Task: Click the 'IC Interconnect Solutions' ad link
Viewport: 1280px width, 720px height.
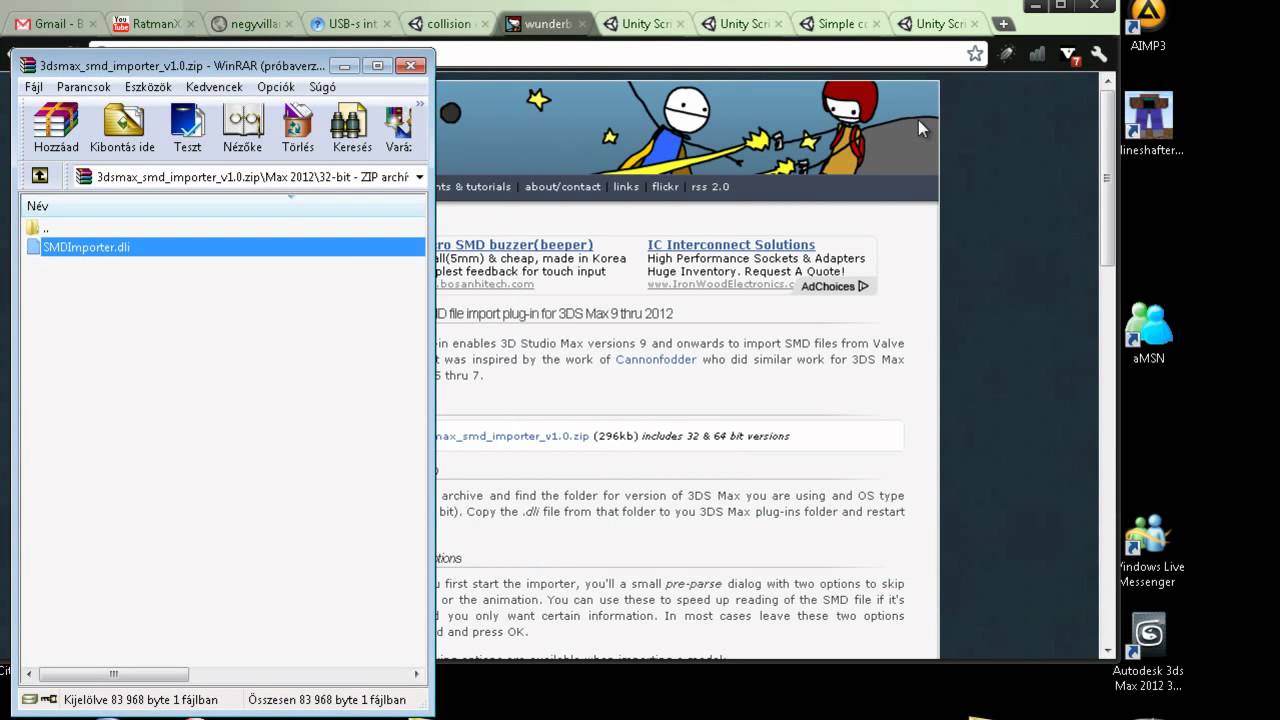Action: coord(731,245)
